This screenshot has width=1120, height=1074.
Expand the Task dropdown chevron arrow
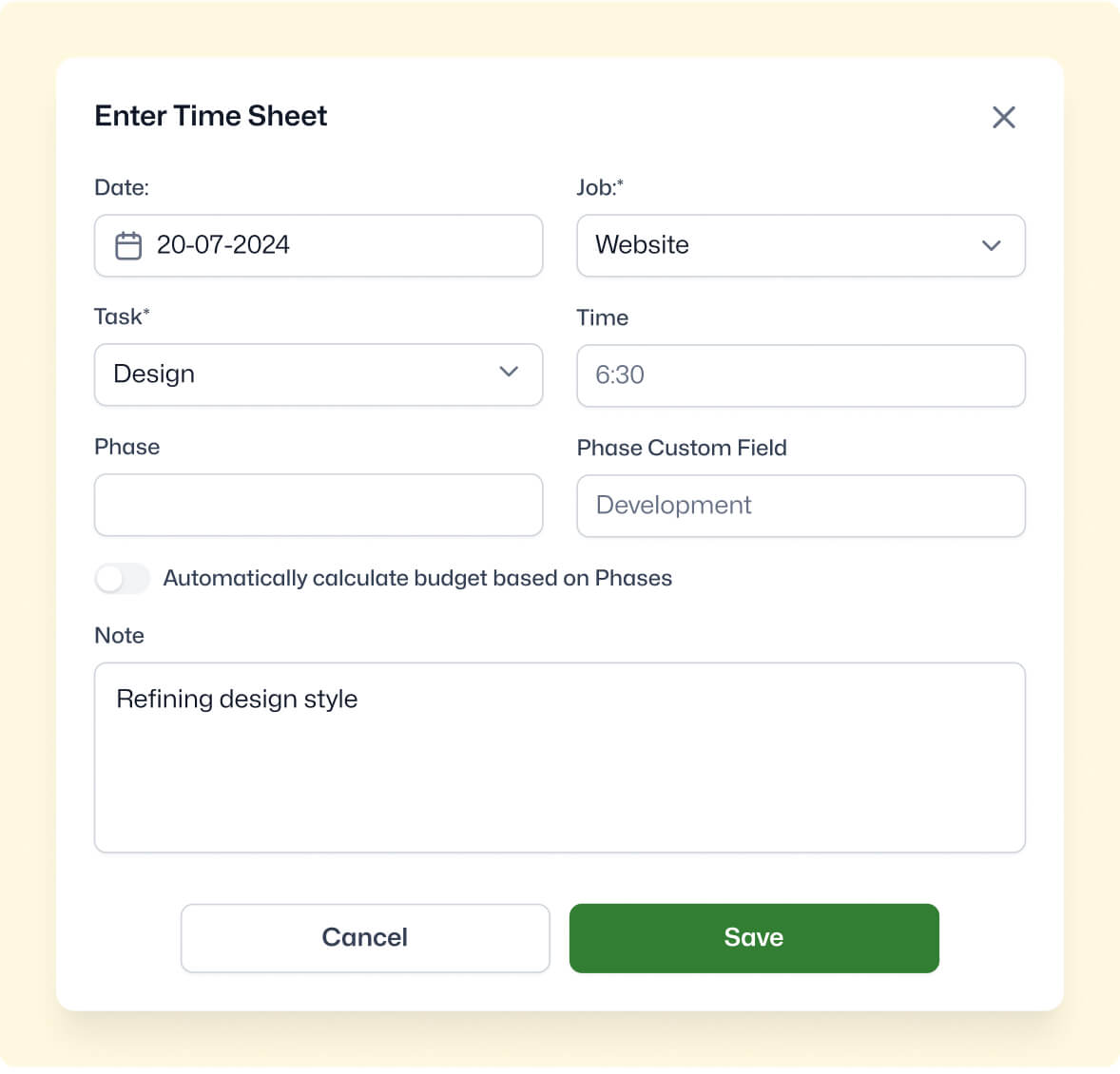pos(509,372)
